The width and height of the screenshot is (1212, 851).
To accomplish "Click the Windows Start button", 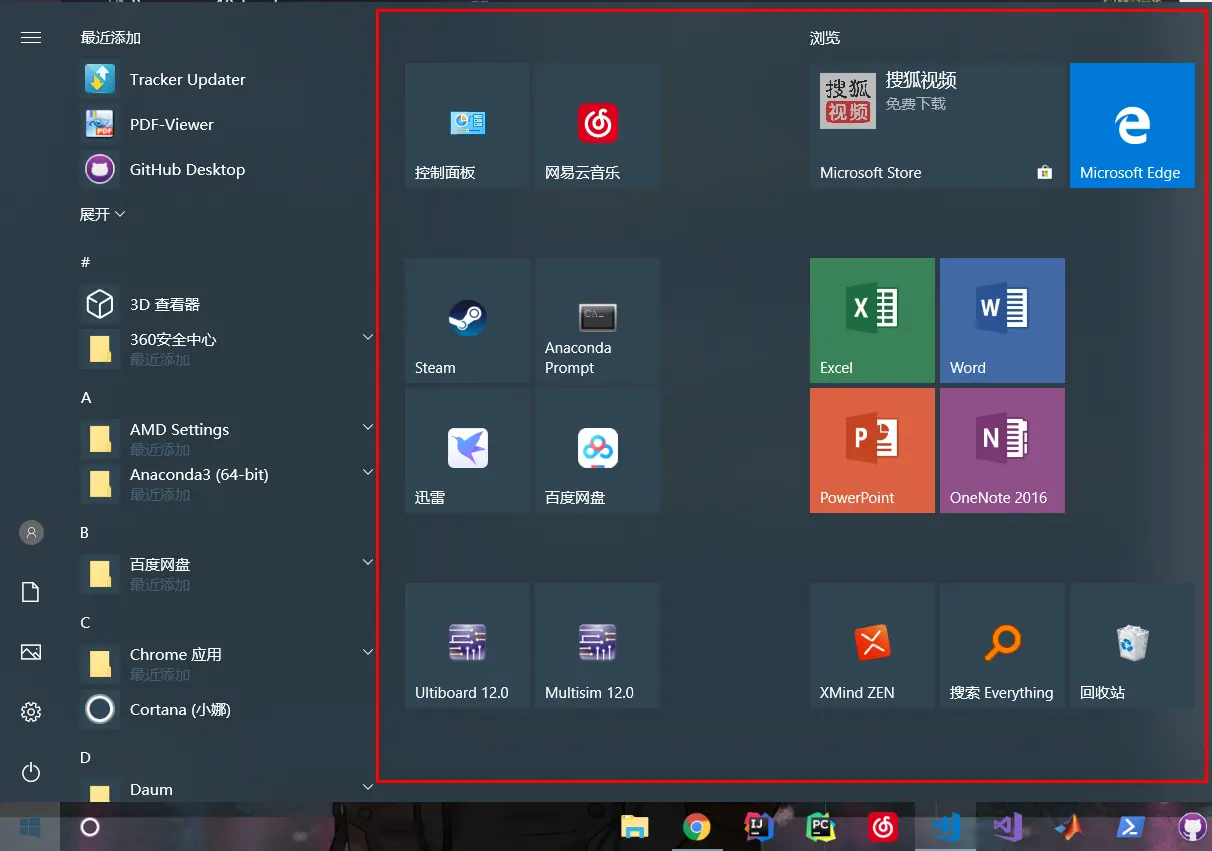I will point(30,827).
